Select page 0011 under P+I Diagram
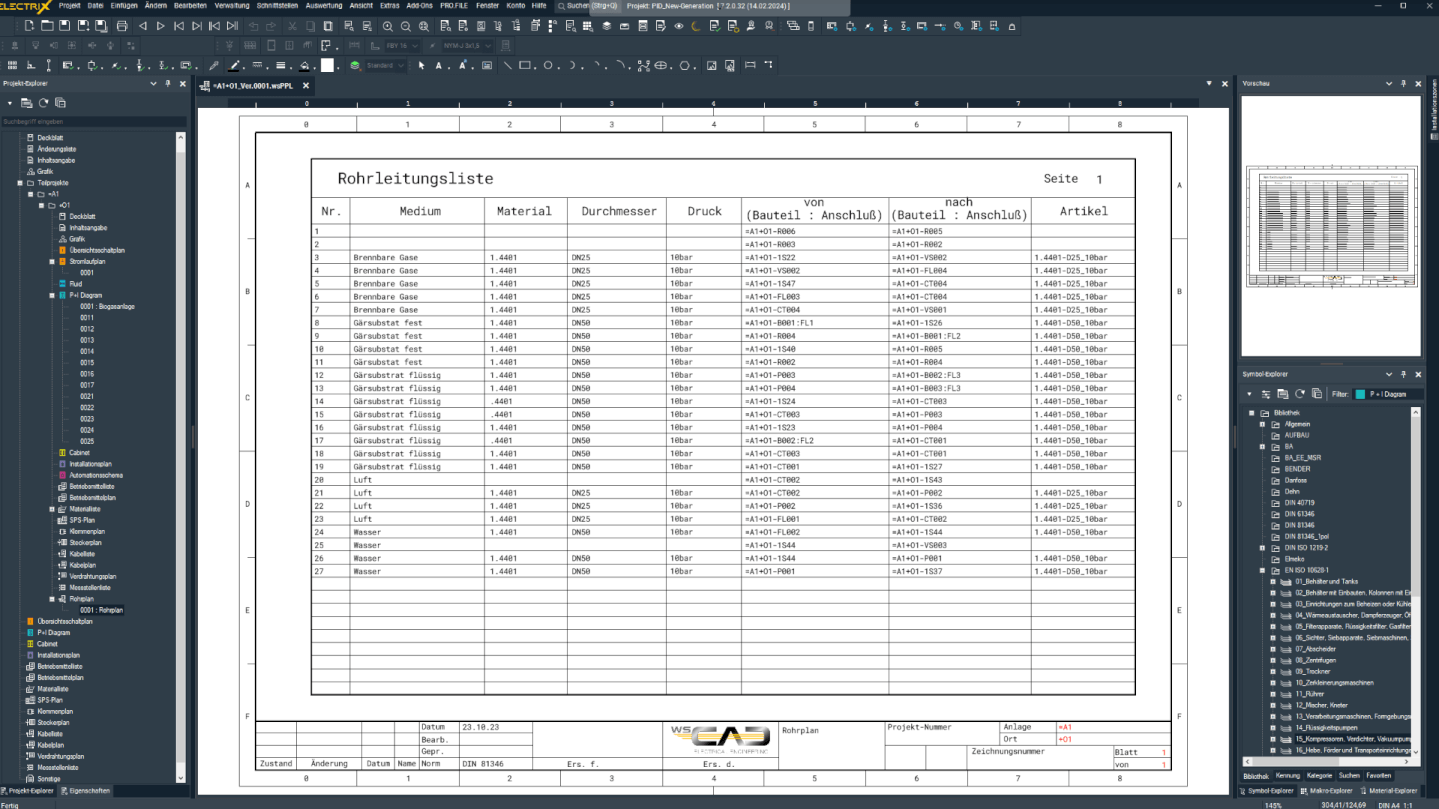1439x809 pixels. click(87, 318)
